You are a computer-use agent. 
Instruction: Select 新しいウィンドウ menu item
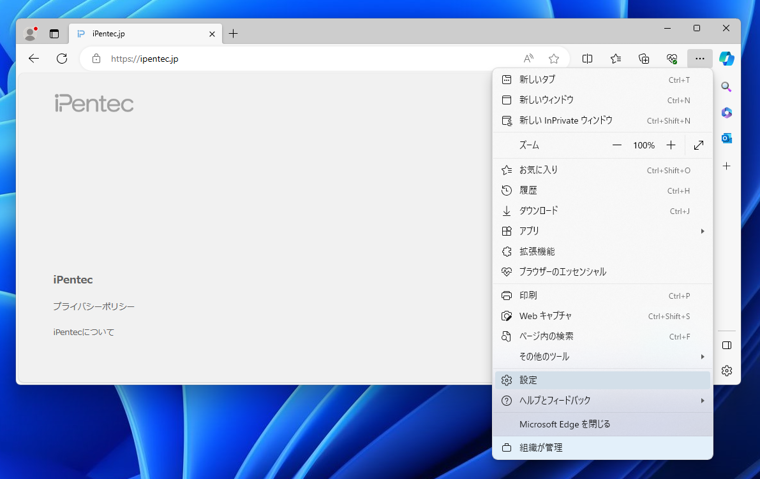[x=602, y=100]
